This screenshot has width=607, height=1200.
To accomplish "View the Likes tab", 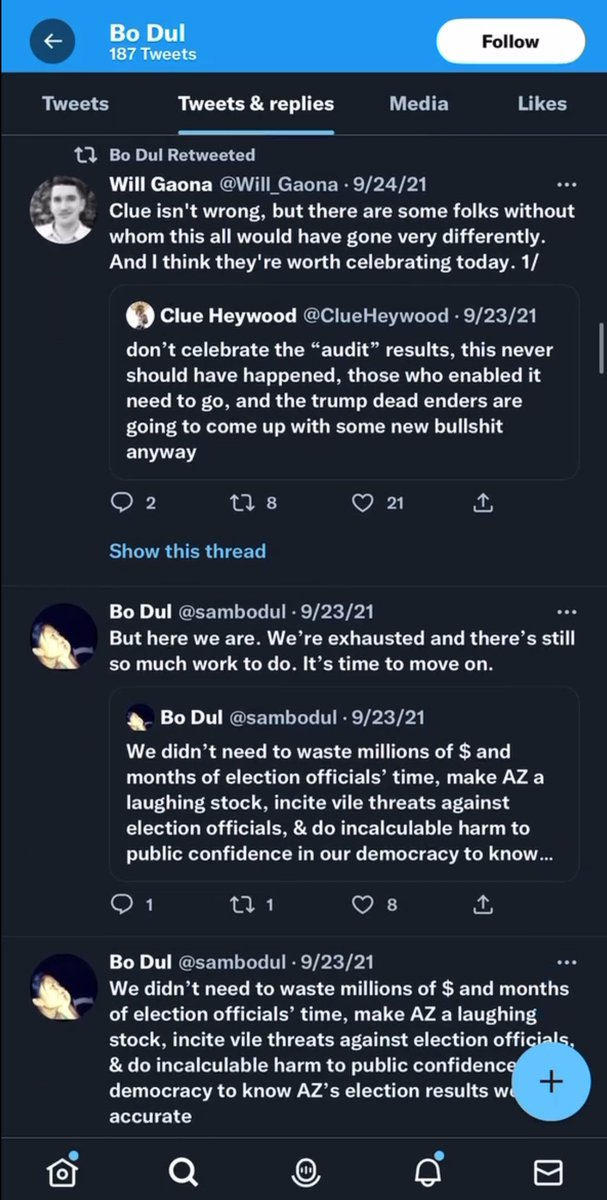I will click(x=542, y=103).
